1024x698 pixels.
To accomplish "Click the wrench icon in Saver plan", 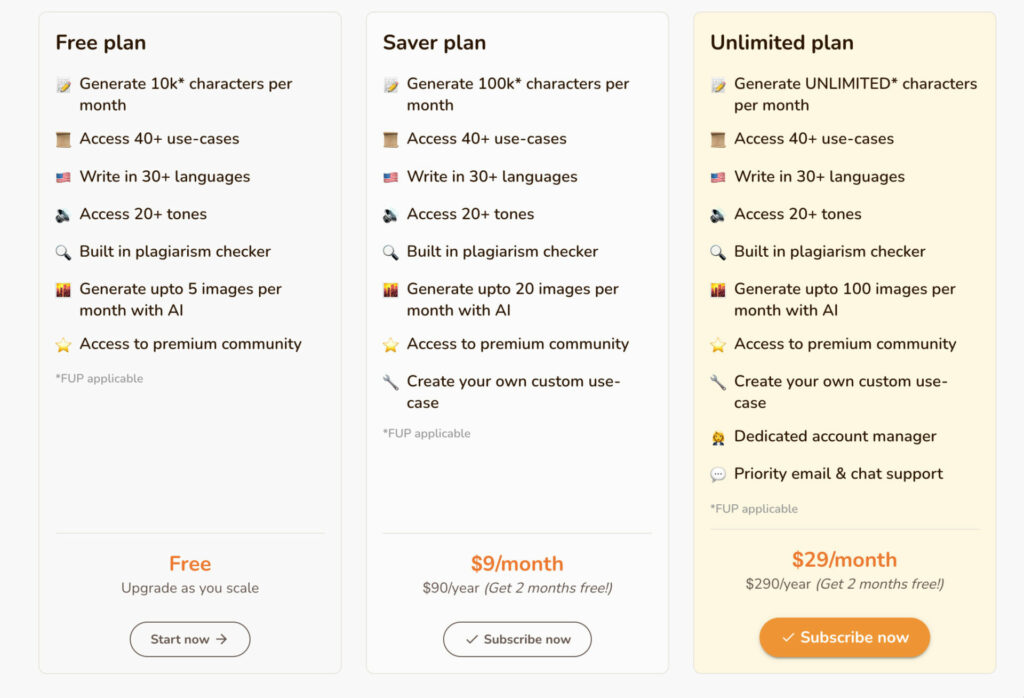I will [x=391, y=382].
